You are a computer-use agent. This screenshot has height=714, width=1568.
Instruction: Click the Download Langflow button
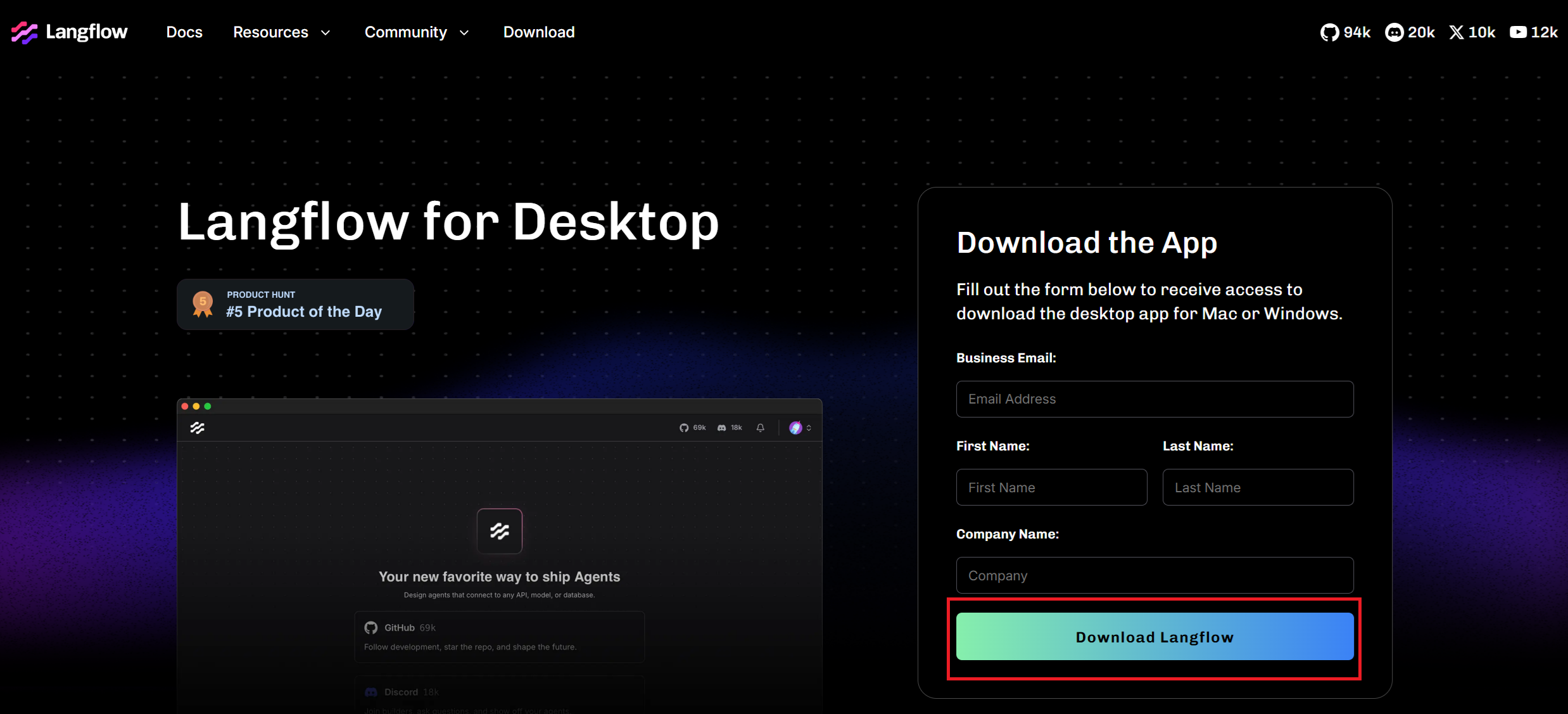(x=1154, y=637)
